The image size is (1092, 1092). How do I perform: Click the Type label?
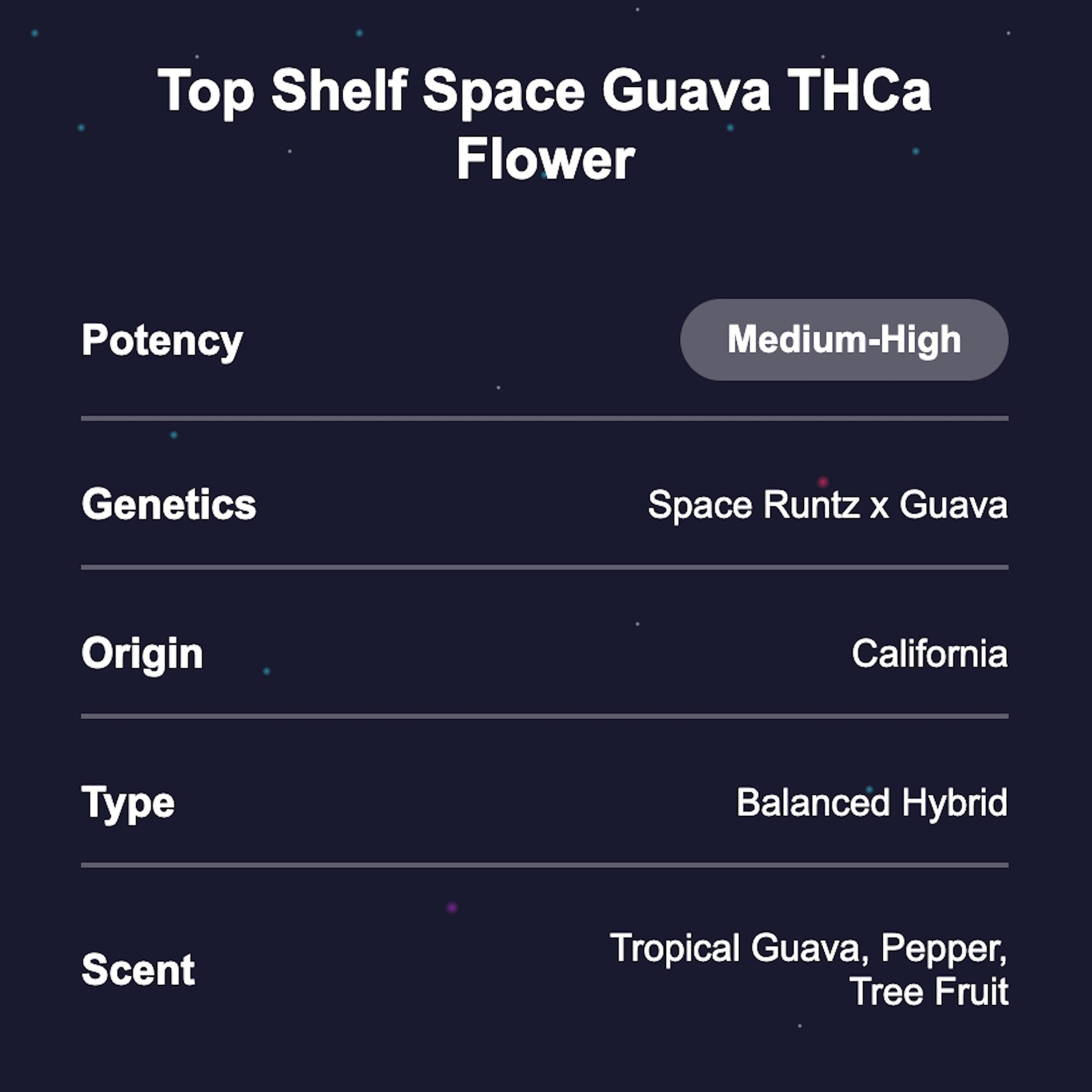pos(129,802)
